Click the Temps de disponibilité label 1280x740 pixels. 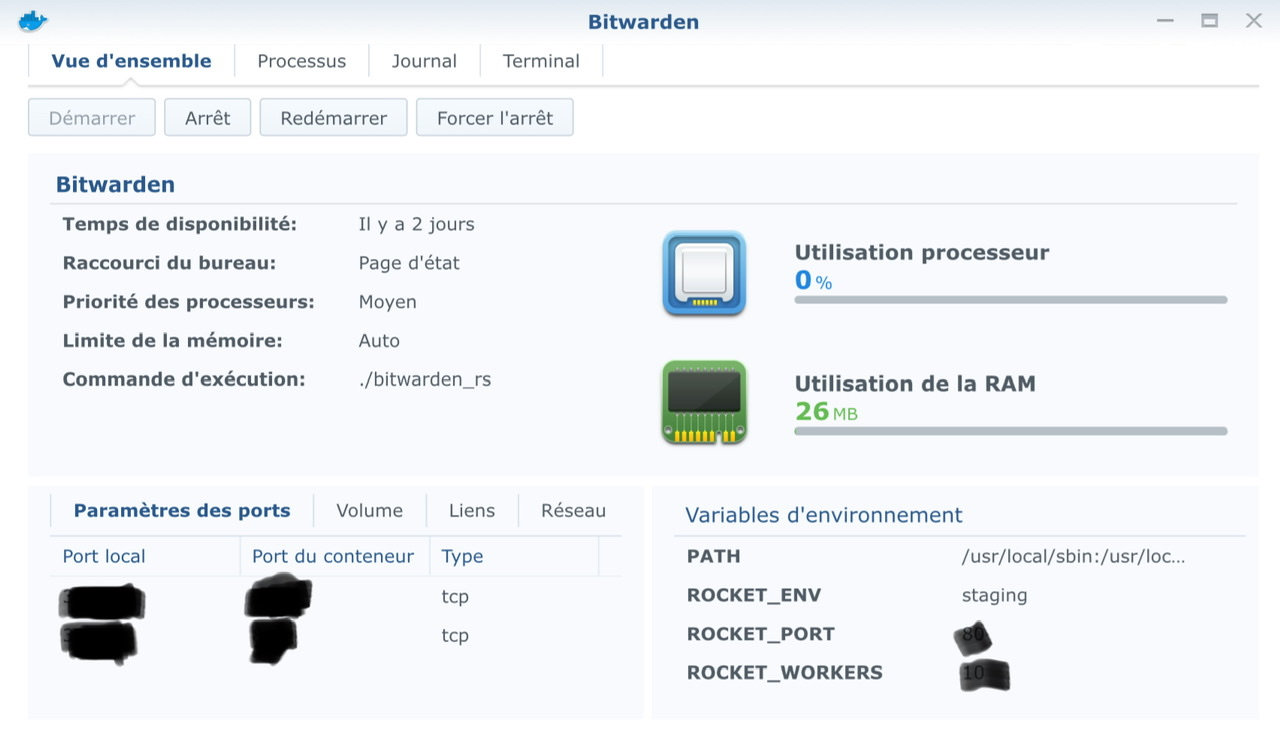(180, 224)
